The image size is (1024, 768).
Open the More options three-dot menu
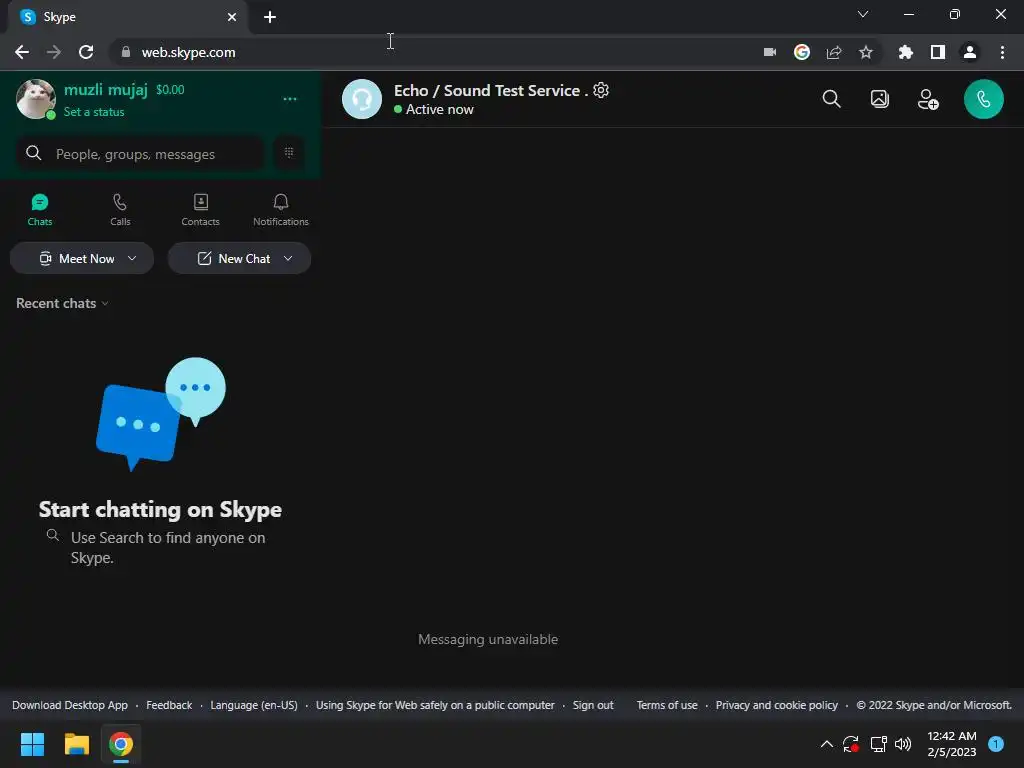(x=290, y=99)
